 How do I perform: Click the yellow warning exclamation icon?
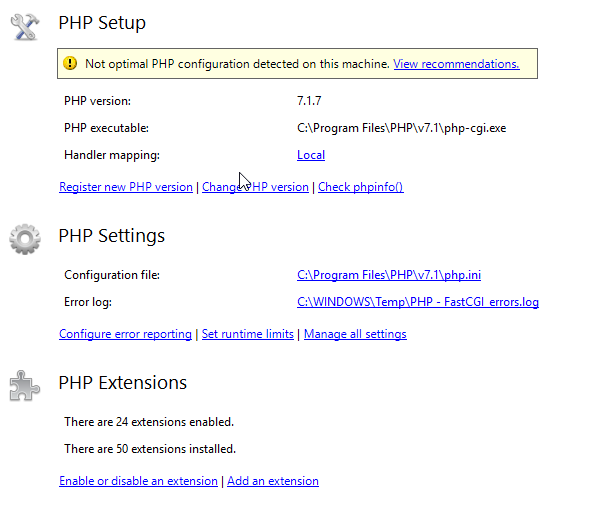pyautogui.click(x=70, y=63)
